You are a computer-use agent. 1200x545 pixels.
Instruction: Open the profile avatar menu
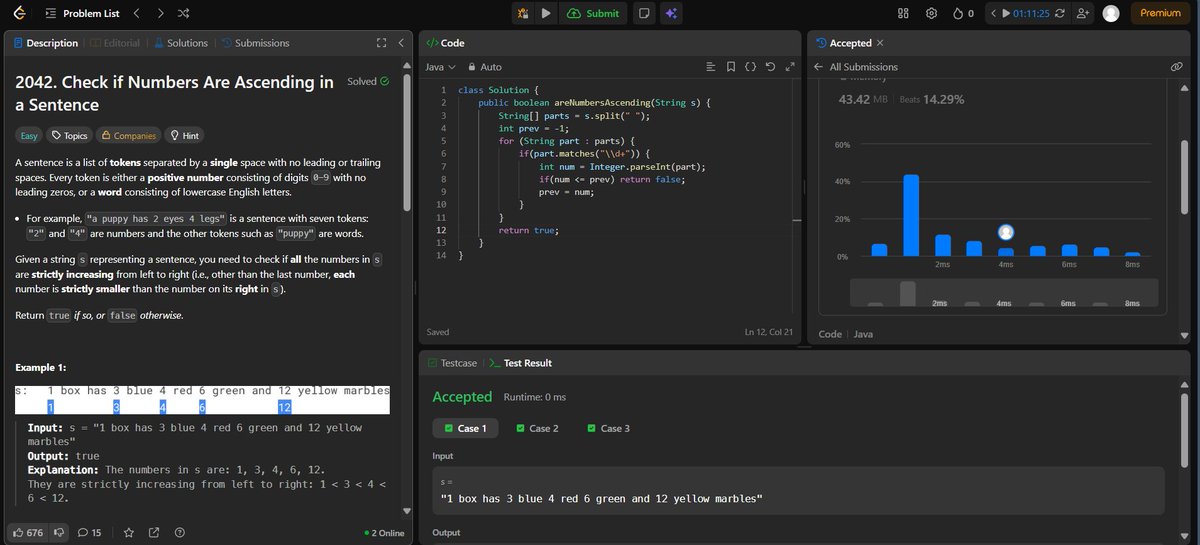pos(1111,13)
